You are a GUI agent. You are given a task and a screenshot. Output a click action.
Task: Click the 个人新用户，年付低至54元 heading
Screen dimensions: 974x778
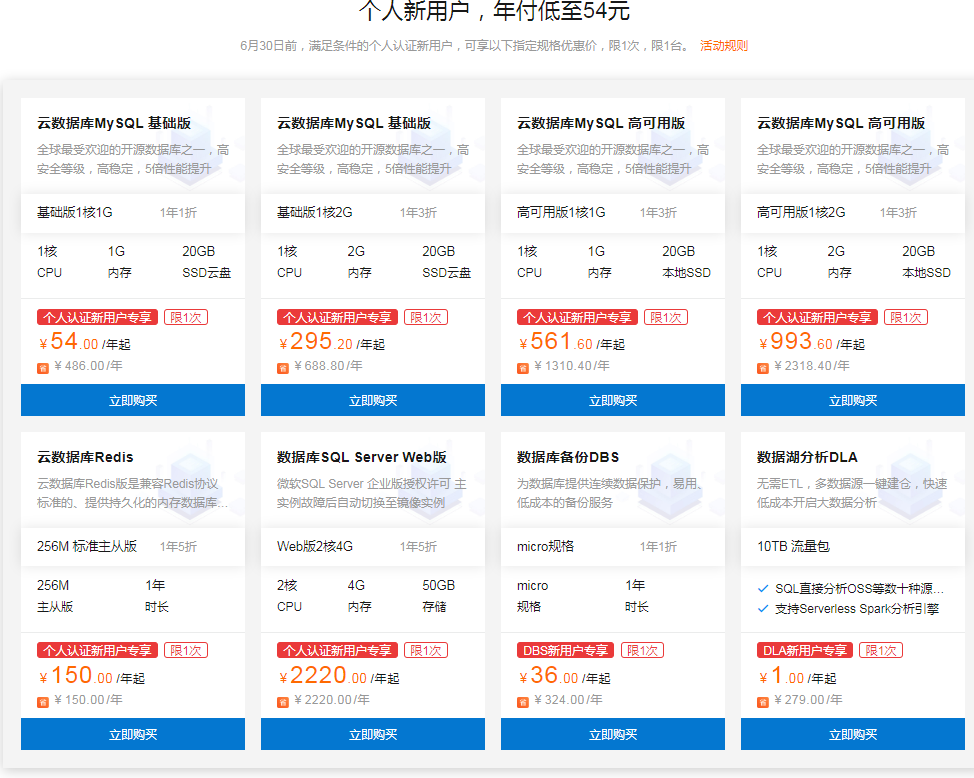(x=494, y=11)
